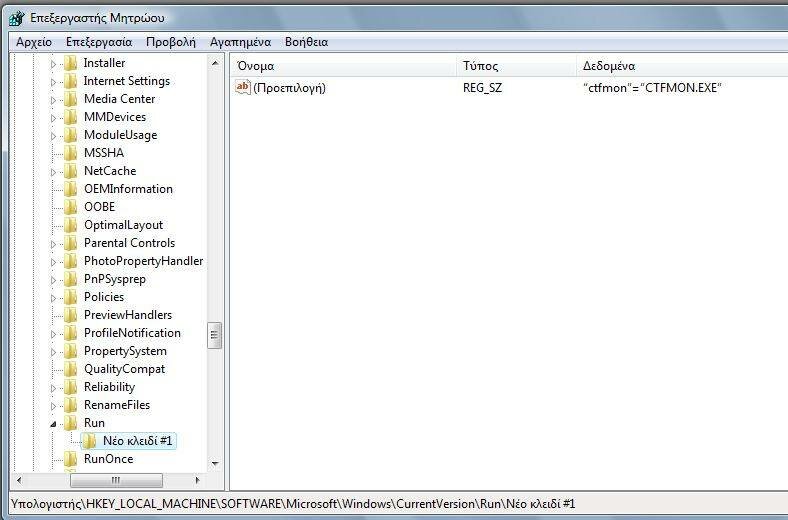Click the Parental Controls folder icon
Screen dimensions: 788x520
tap(70, 243)
